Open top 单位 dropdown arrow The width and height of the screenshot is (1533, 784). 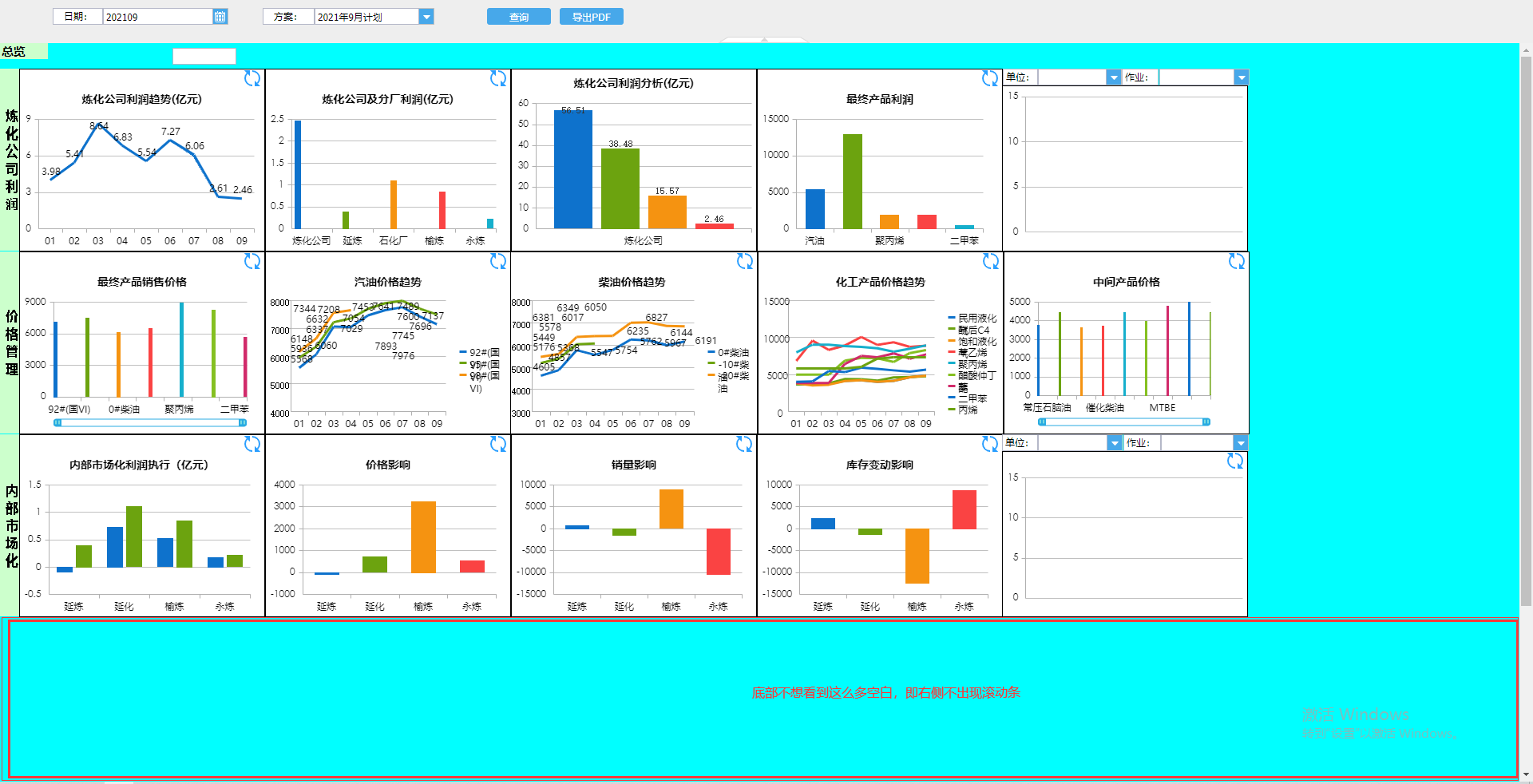pyautogui.click(x=1114, y=77)
